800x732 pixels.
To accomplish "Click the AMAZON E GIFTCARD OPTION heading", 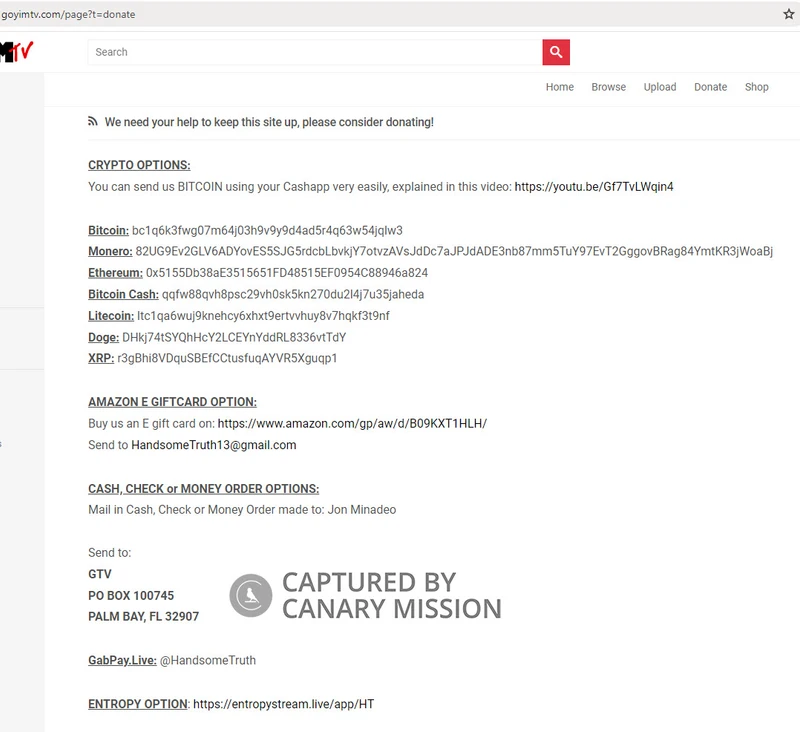I will [172, 402].
